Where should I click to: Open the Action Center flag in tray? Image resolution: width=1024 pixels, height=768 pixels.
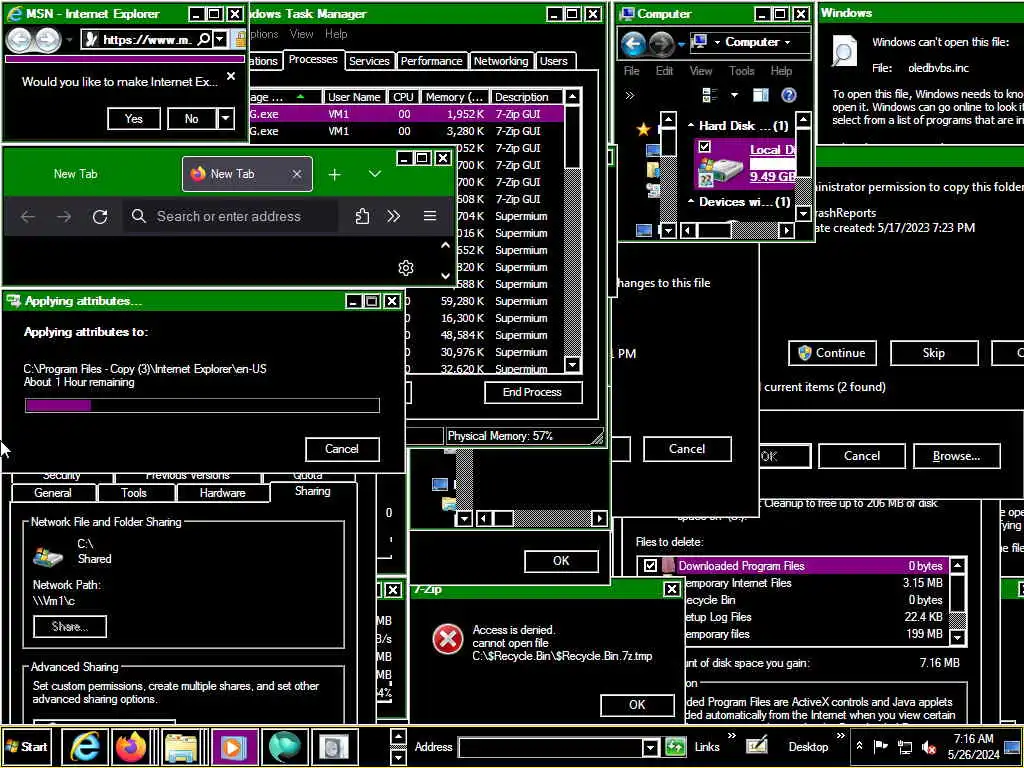point(881,746)
